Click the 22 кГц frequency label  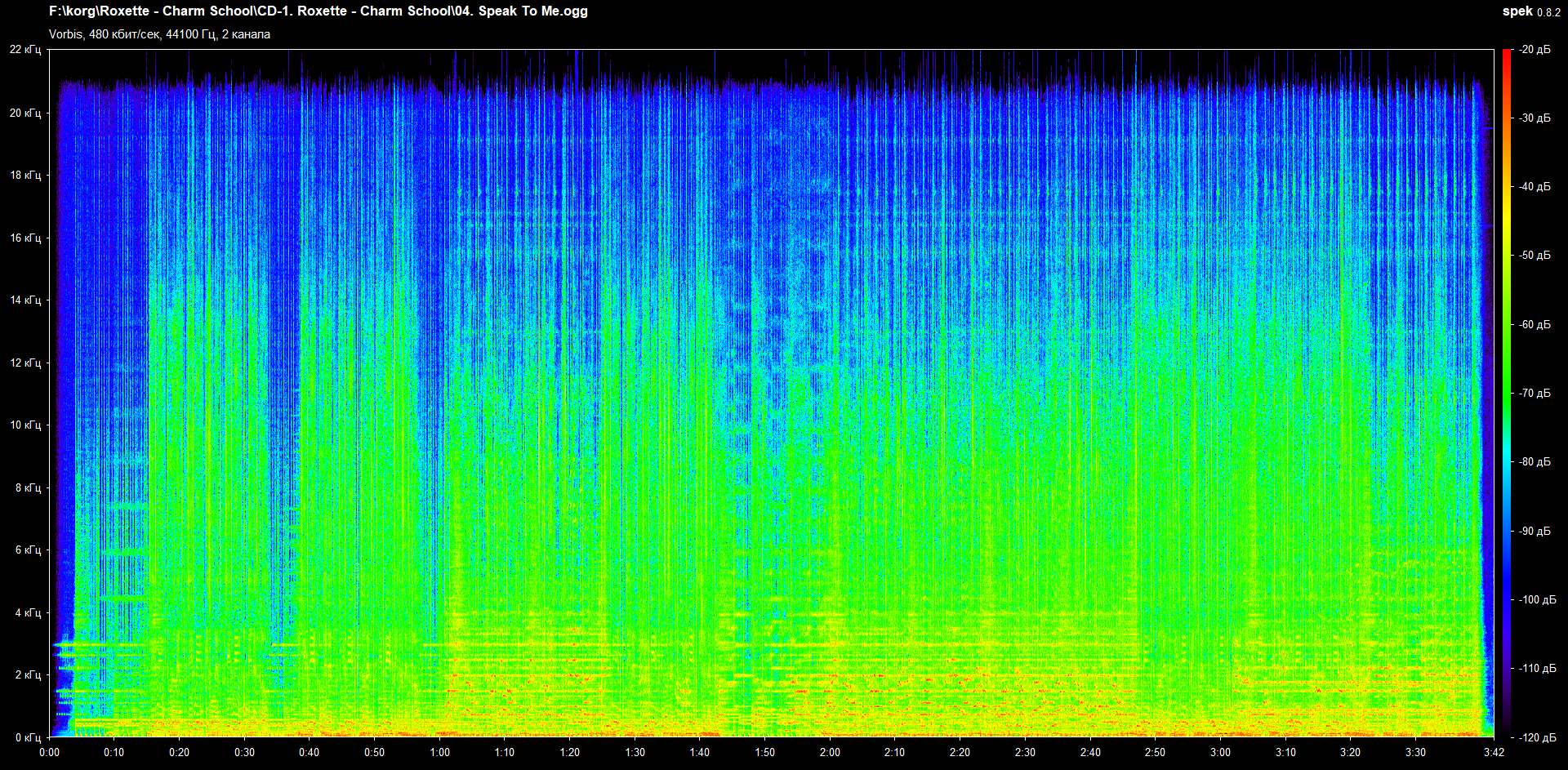click(x=25, y=50)
